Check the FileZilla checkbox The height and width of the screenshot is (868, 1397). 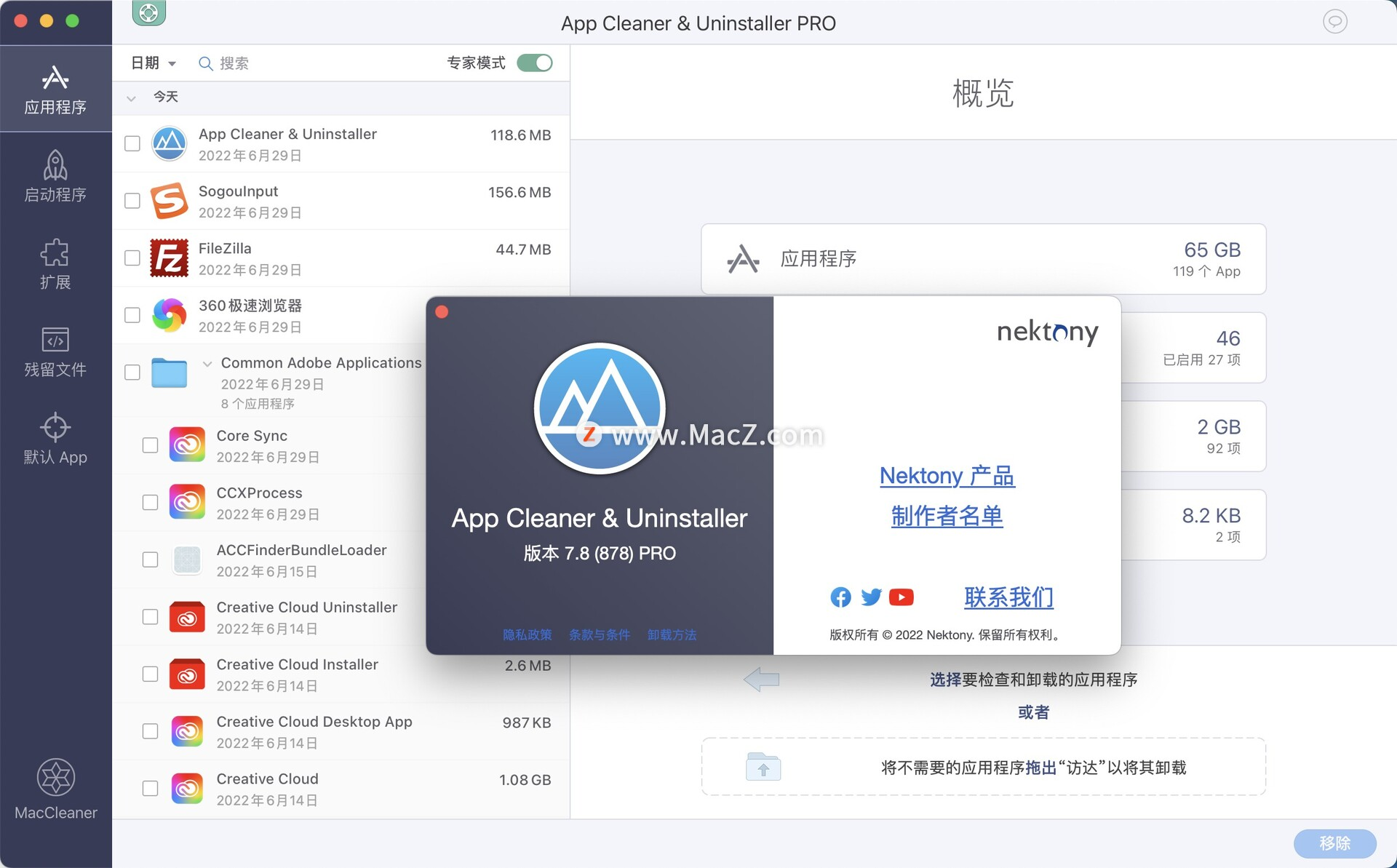point(132,258)
